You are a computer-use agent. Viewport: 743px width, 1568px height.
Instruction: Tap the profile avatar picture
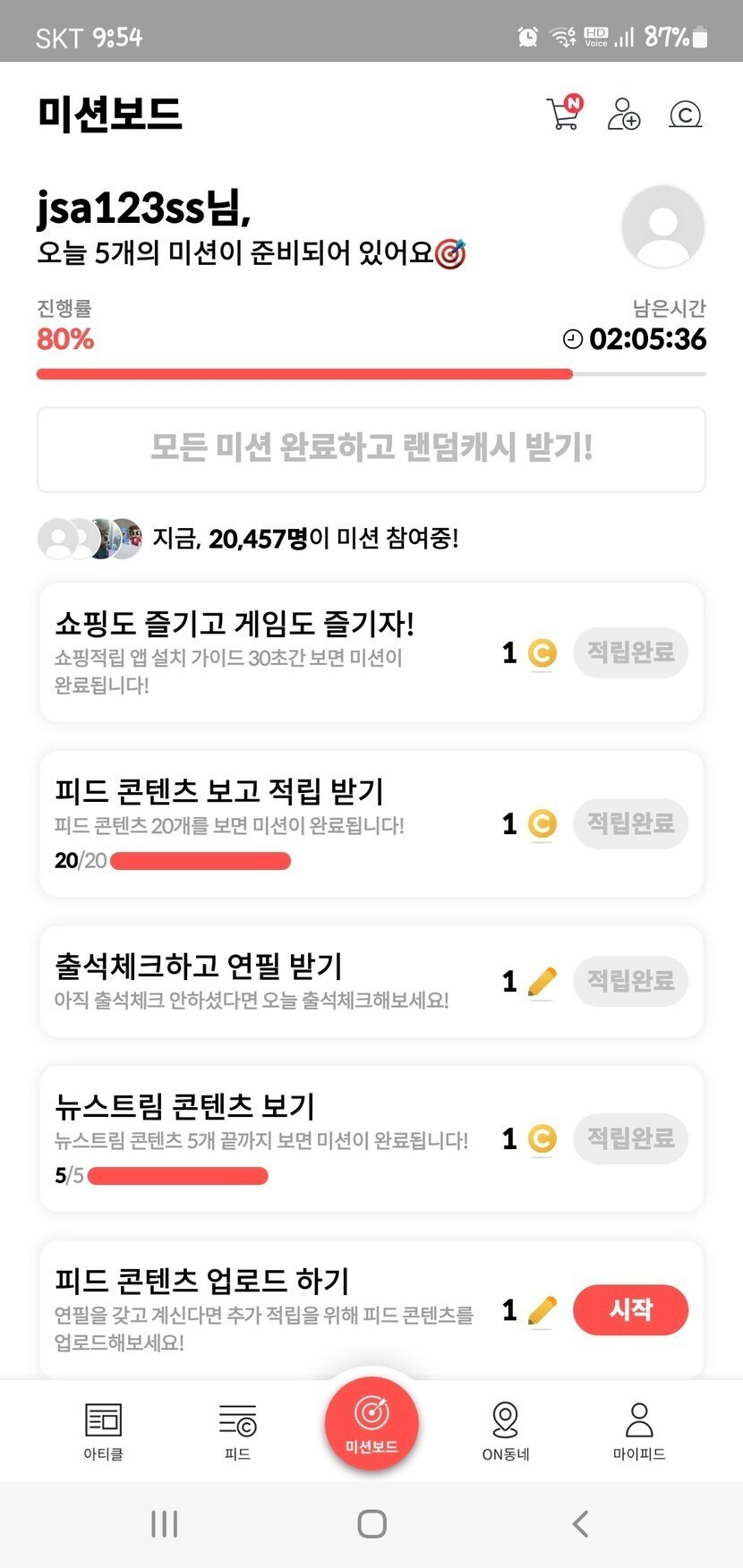point(662,226)
